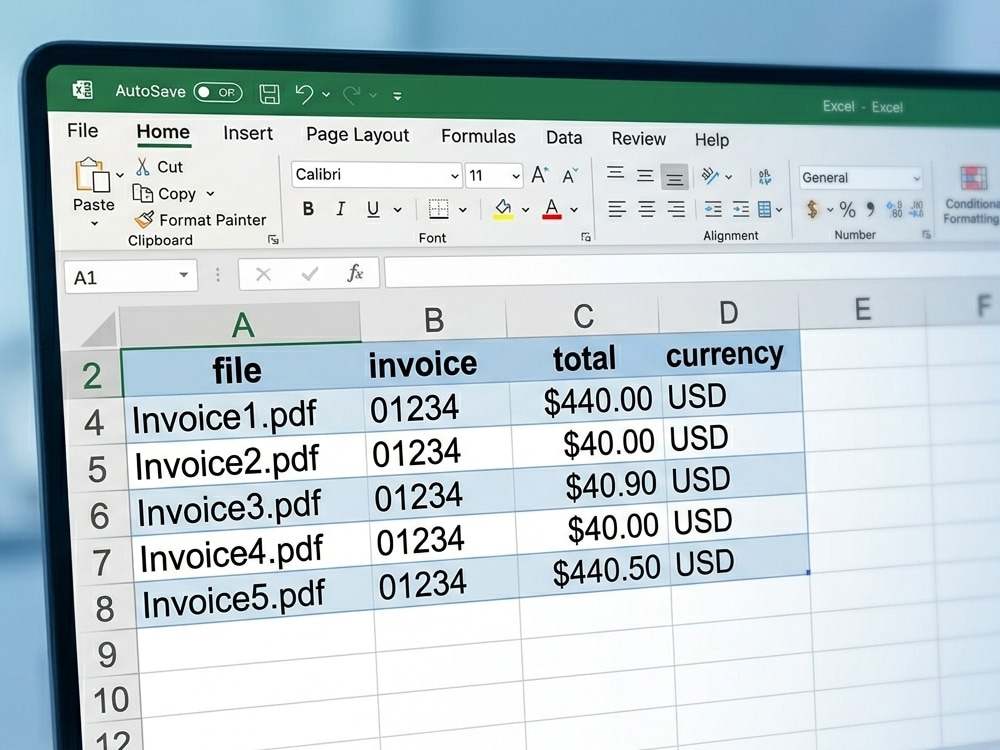Click the Insert Function fx icon

click(355, 274)
